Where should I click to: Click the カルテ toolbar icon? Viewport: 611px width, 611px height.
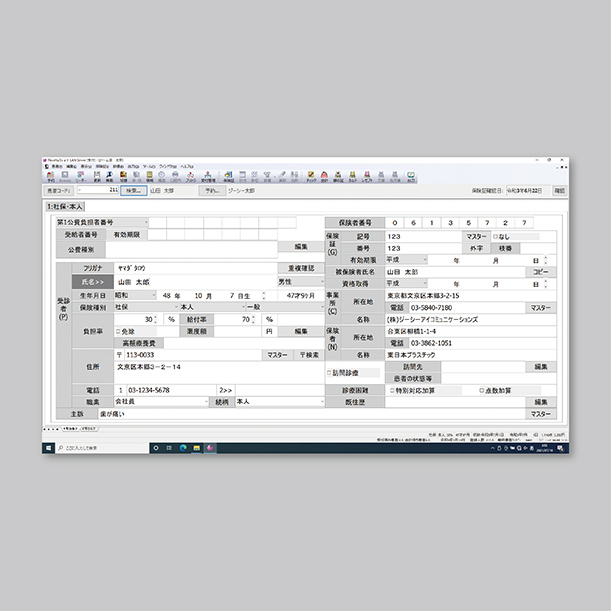click(x=352, y=176)
